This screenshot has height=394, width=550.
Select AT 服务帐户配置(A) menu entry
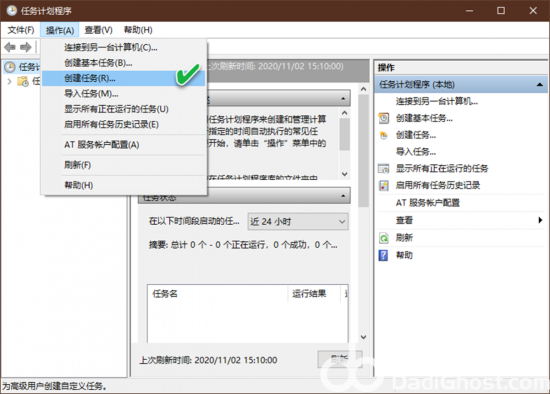123,145
